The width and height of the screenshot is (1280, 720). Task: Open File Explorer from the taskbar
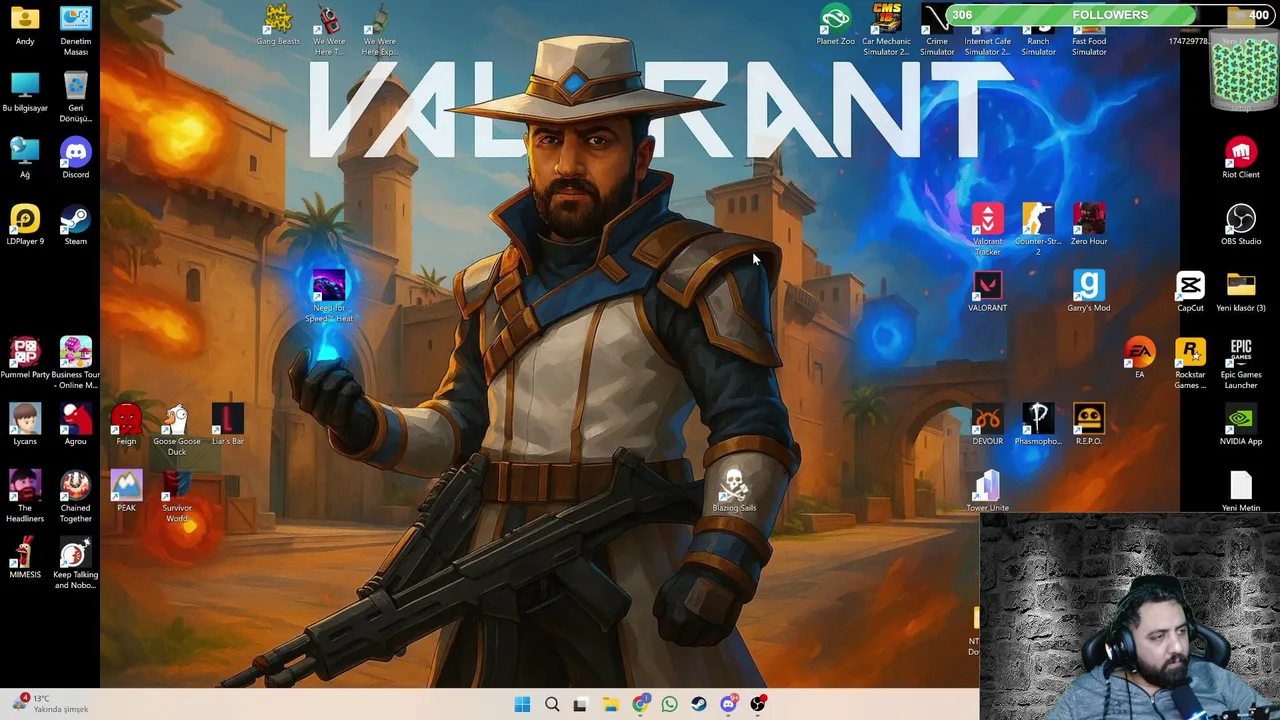point(610,705)
